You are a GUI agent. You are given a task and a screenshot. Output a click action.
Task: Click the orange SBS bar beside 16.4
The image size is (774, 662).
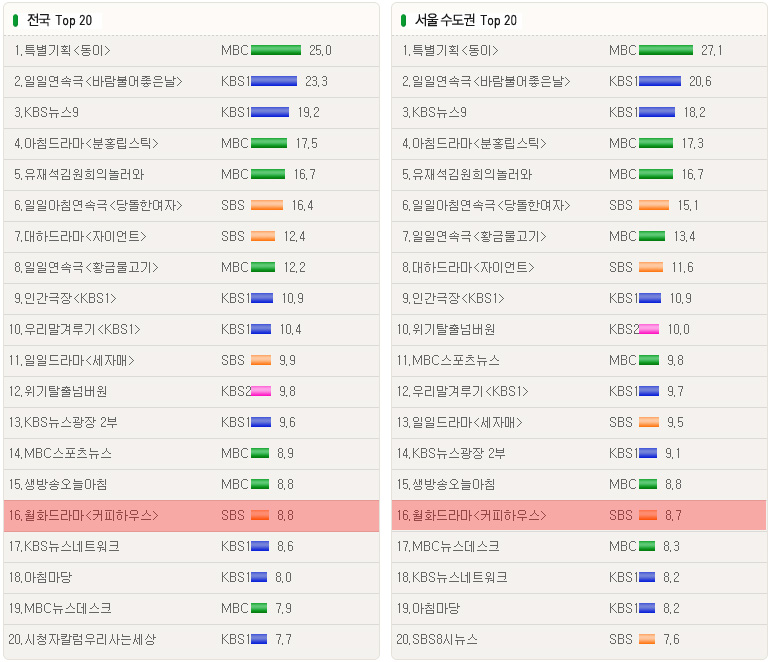point(267,205)
